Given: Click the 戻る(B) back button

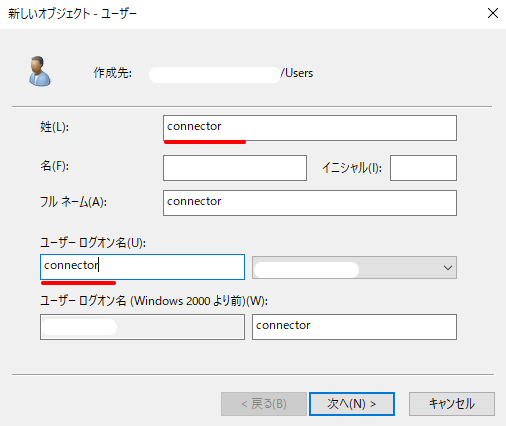Looking at the screenshot, I should 264,404.
